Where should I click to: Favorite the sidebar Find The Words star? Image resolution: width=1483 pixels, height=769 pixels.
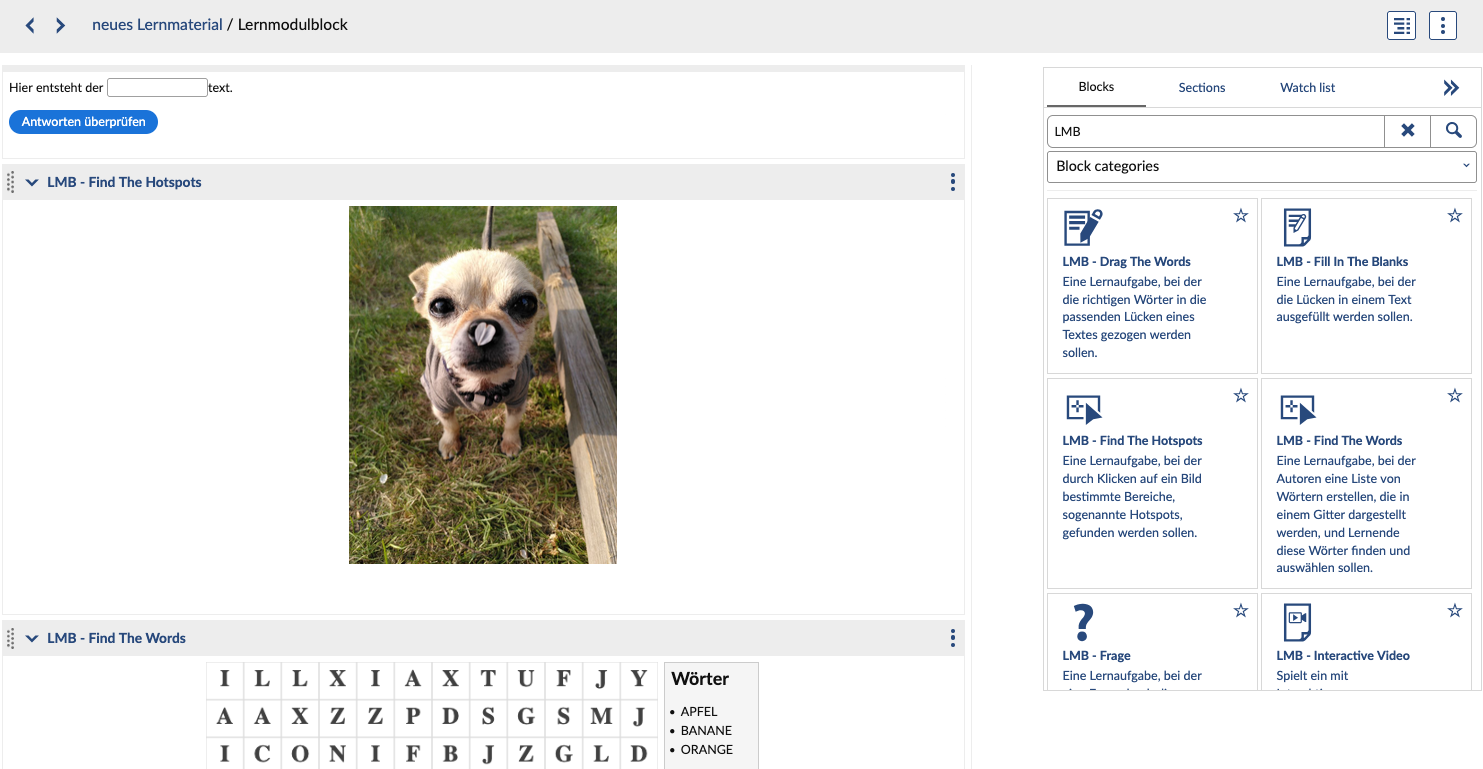[x=1455, y=395]
